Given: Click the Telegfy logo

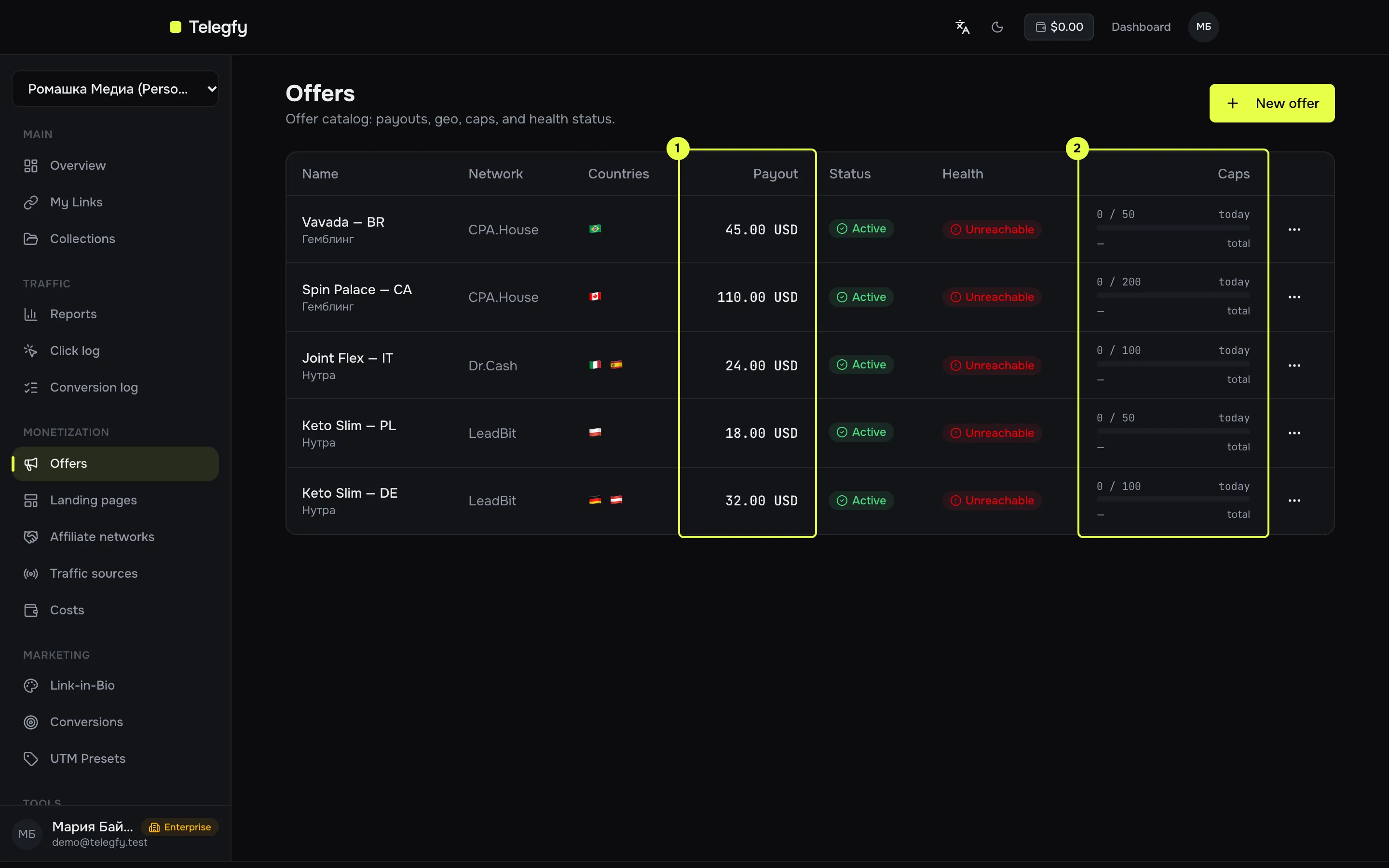Looking at the screenshot, I should 209,27.
